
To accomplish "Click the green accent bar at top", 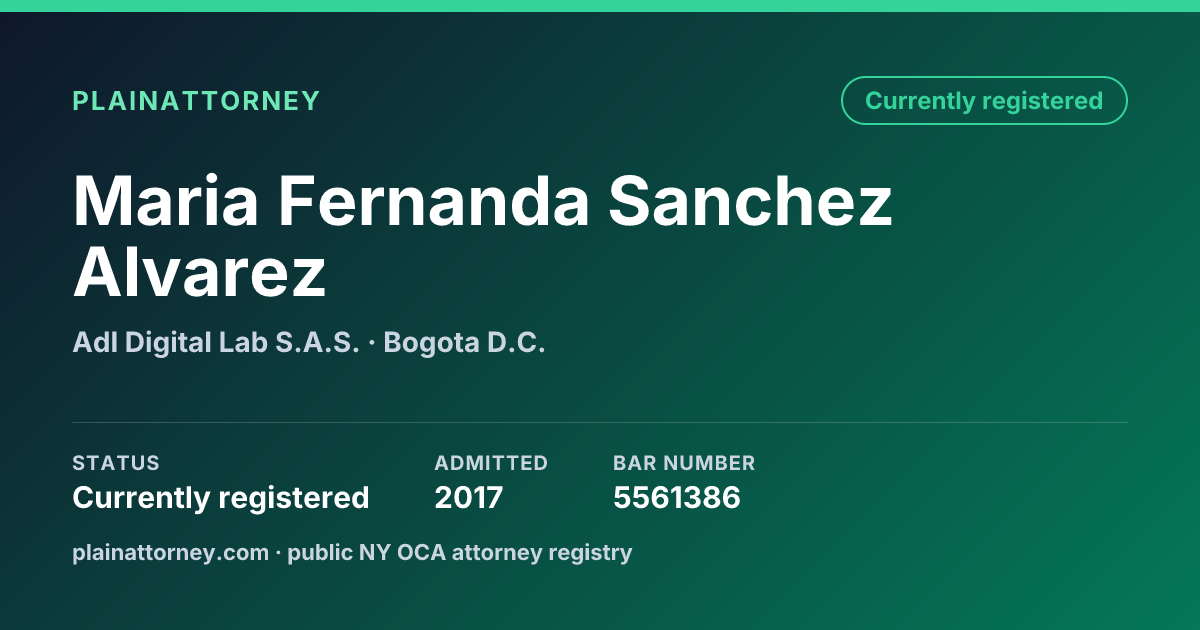I will tap(600, 6).
